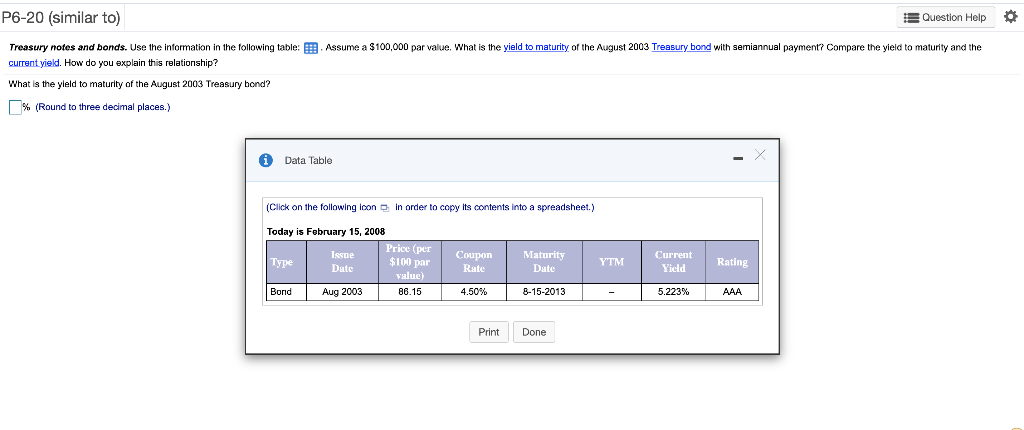
Task: Select the 8-15-2013 maturity date cell
Action: [544, 292]
